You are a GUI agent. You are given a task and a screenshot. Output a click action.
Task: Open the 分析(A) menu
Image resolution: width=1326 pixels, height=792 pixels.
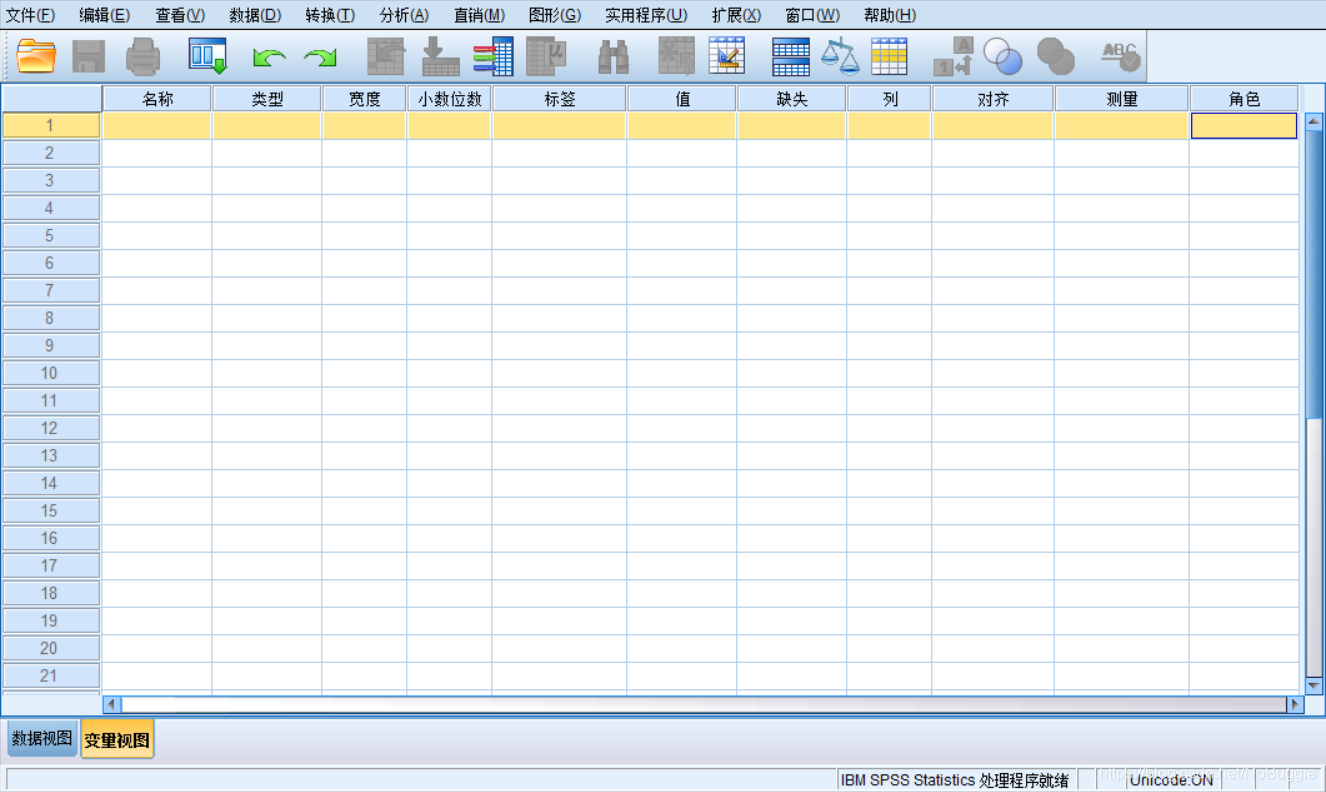point(404,15)
